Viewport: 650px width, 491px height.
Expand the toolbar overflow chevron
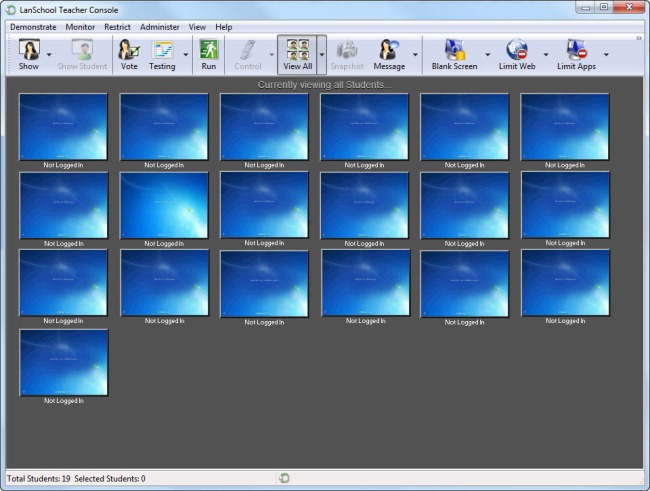point(638,39)
